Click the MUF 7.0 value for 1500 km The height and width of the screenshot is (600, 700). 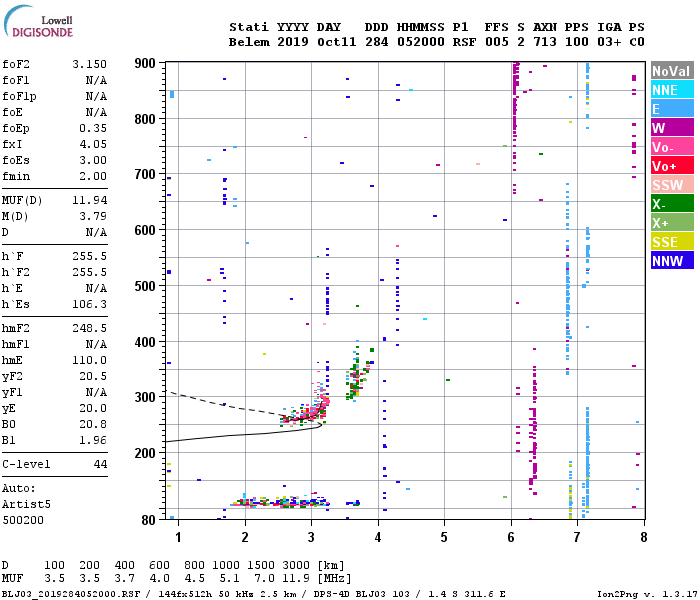click(265, 579)
